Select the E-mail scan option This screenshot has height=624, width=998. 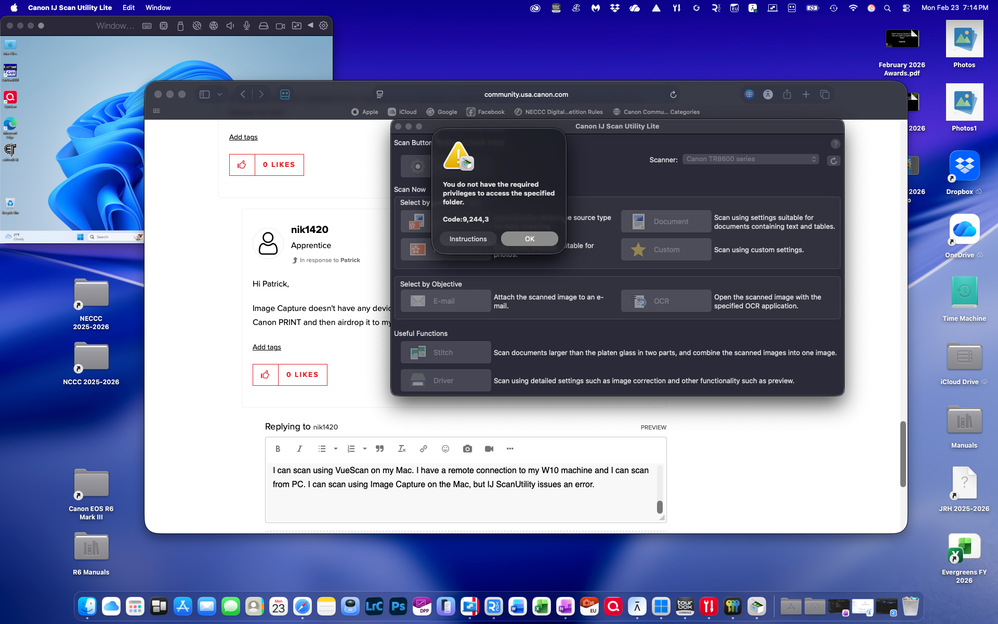coord(446,301)
